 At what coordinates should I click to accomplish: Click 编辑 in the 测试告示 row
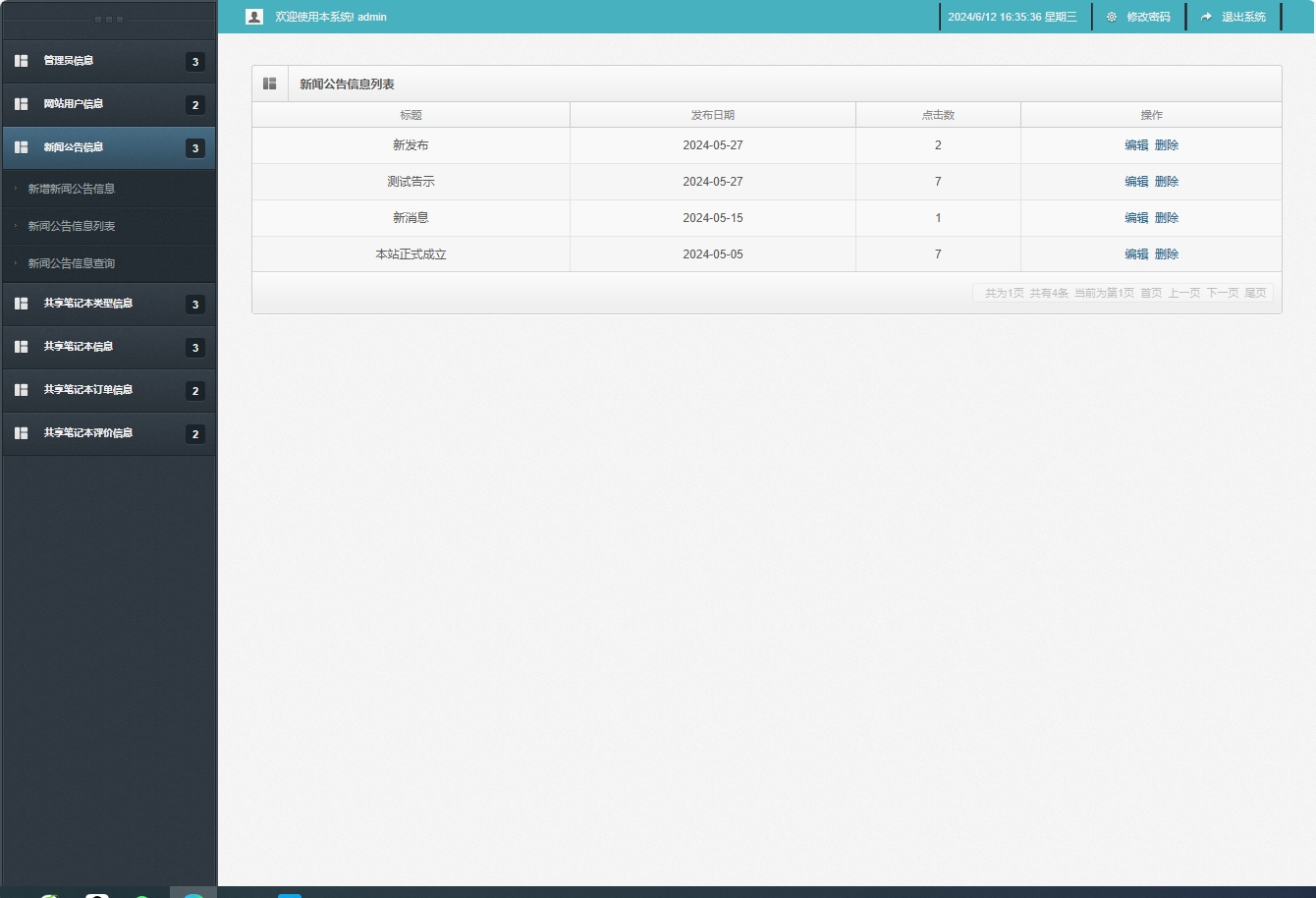[1136, 182]
